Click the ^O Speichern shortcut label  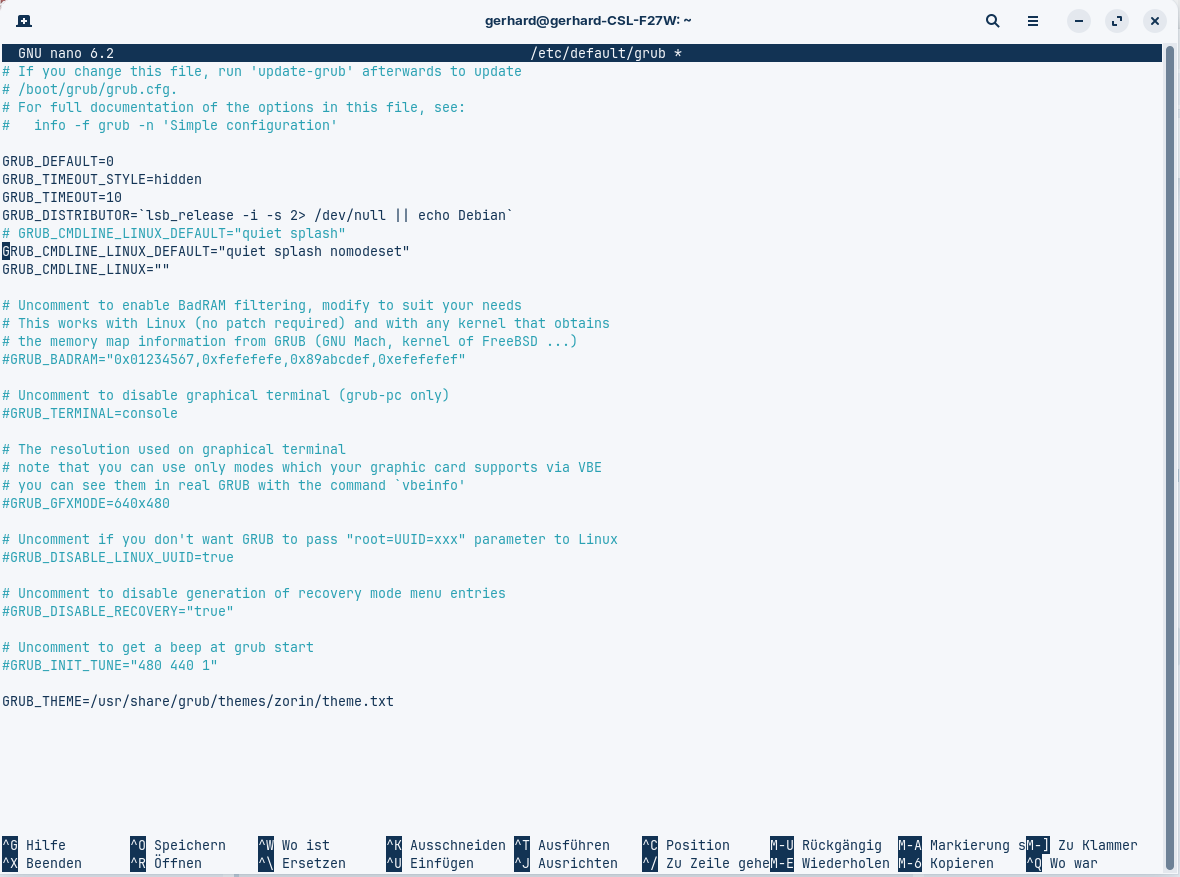(178, 845)
